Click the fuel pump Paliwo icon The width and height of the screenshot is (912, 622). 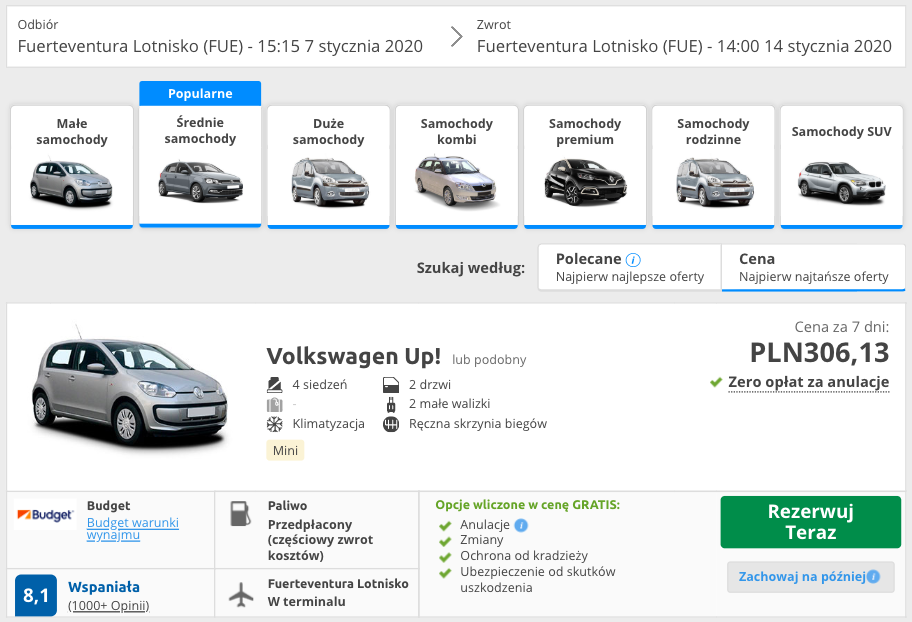click(240, 513)
